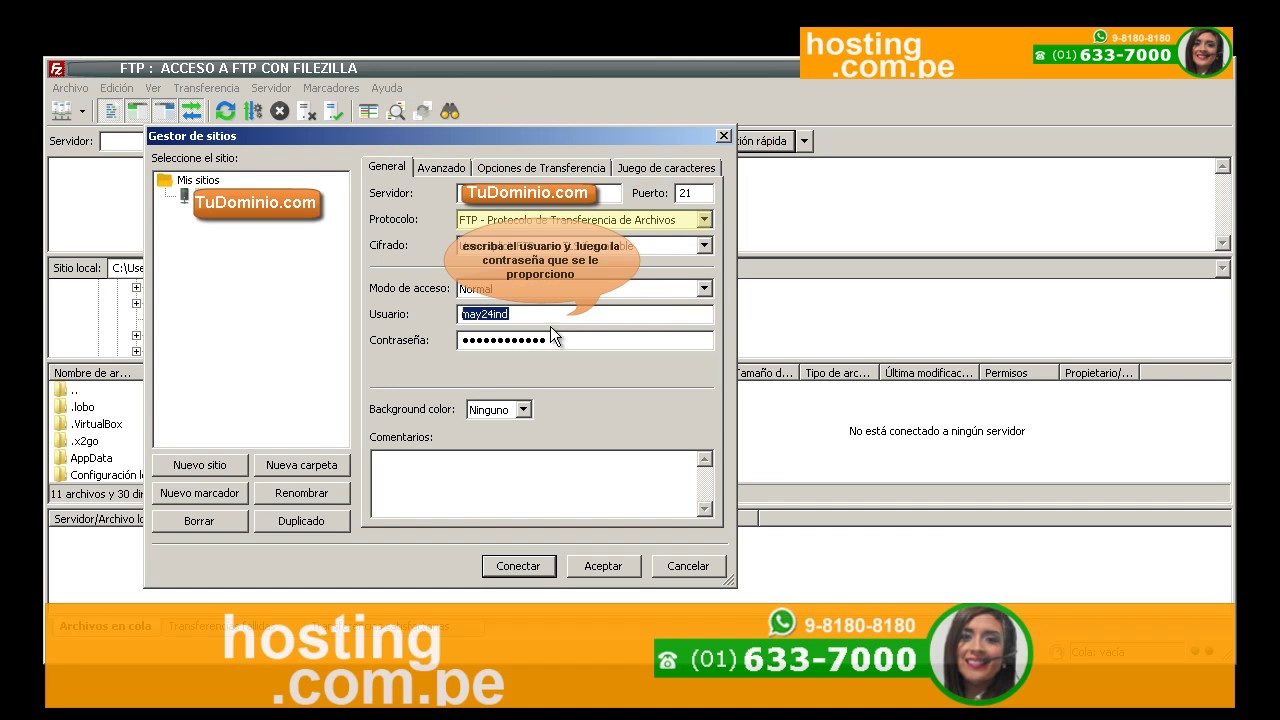Image resolution: width=1280 pixels, height=720 pixels.
Task: Click the cancel current operation icon
Action: (x=280, y=111)
